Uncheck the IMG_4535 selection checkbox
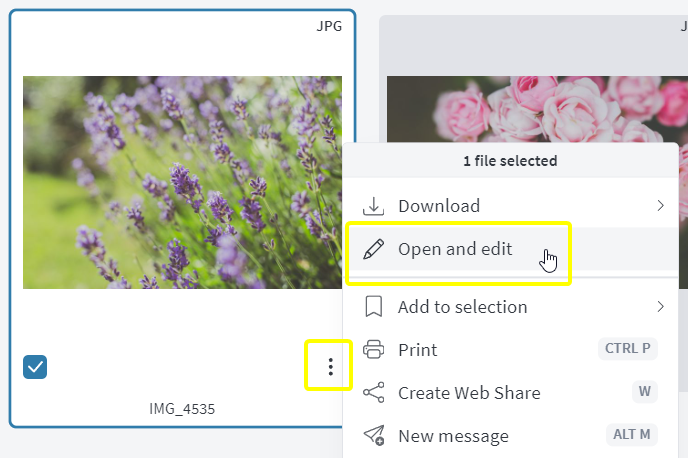Image resolution: width=688 pixels, height=458 pixels. pyautogui.click(x=35, y=367)
